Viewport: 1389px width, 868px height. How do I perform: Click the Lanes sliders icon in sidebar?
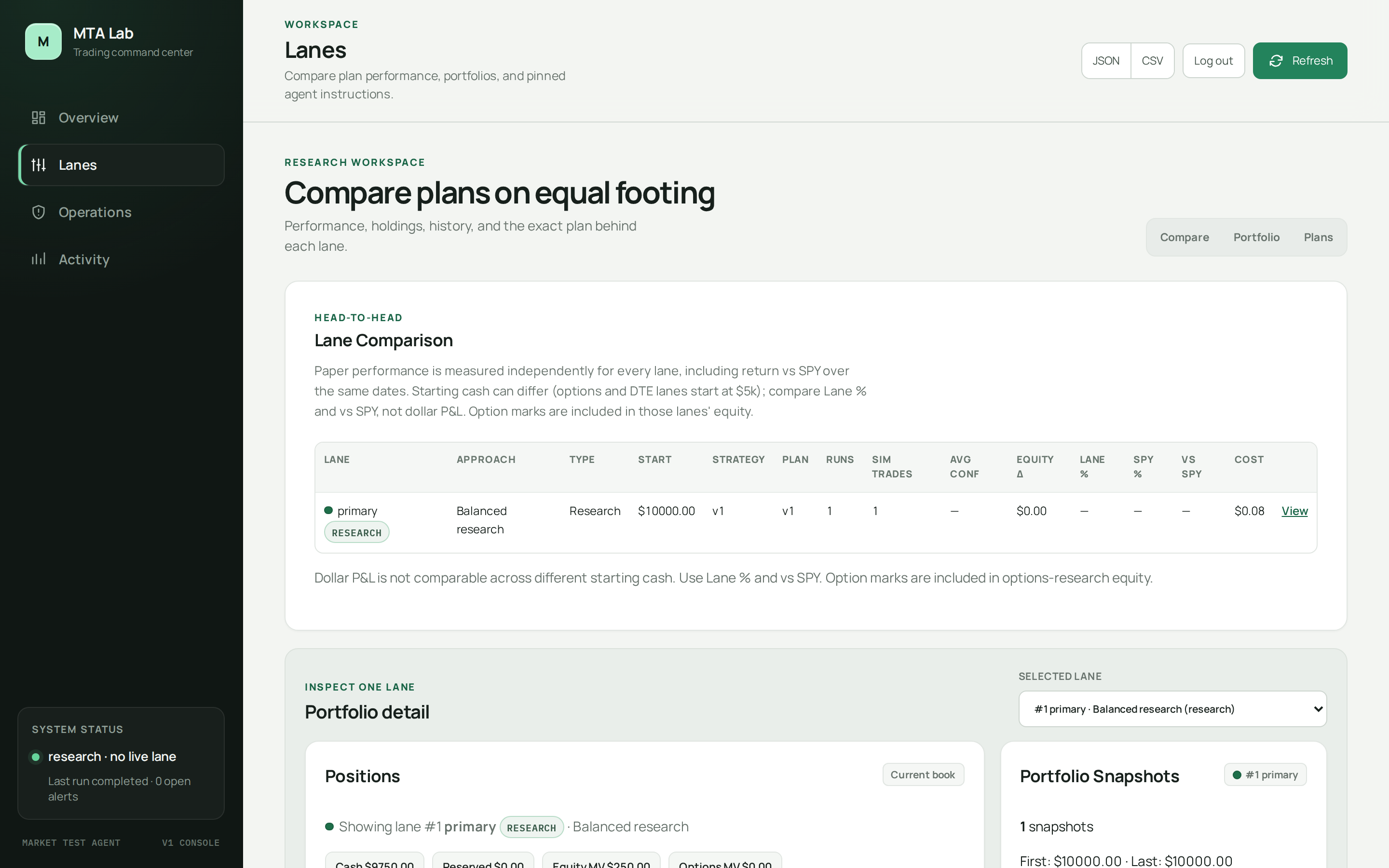39,165
